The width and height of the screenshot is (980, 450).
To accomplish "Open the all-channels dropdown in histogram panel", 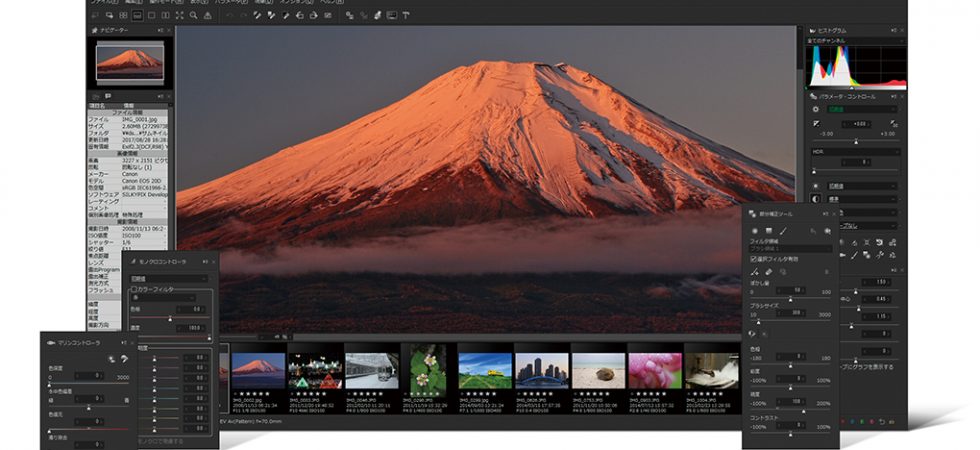I will point(854,41).
